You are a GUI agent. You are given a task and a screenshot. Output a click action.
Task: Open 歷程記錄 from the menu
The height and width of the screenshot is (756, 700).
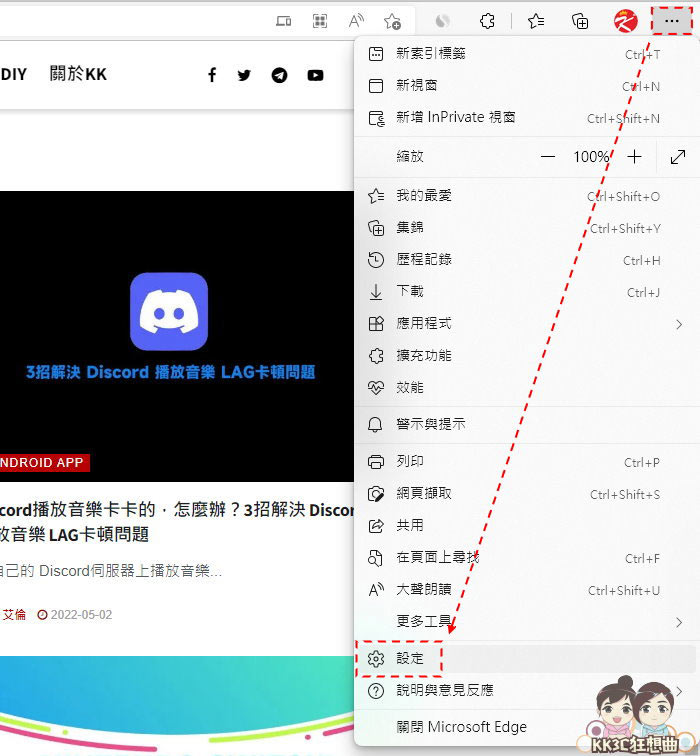click(x=526, y=260)
